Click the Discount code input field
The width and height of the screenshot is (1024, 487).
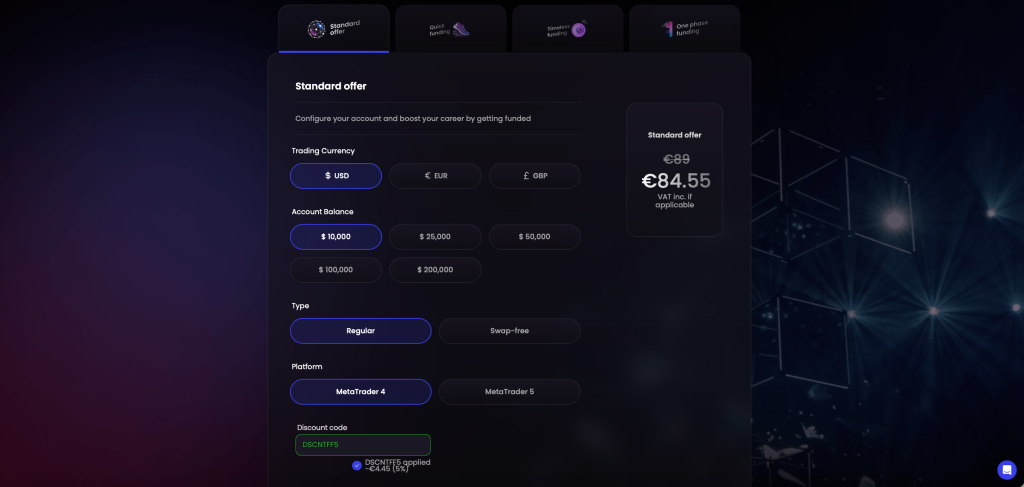[363, 445]
